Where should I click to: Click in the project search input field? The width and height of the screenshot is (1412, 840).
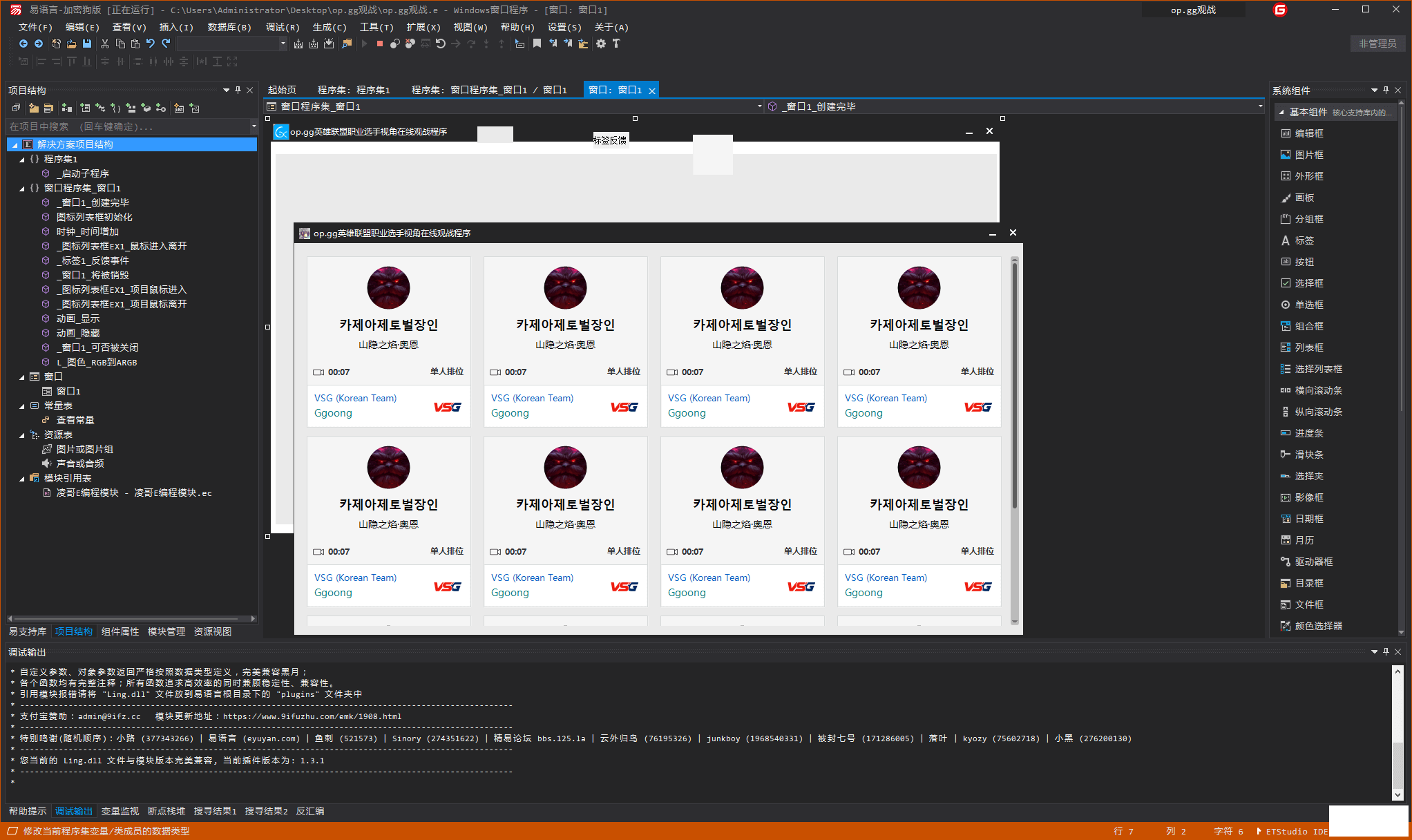pos(128,126)
